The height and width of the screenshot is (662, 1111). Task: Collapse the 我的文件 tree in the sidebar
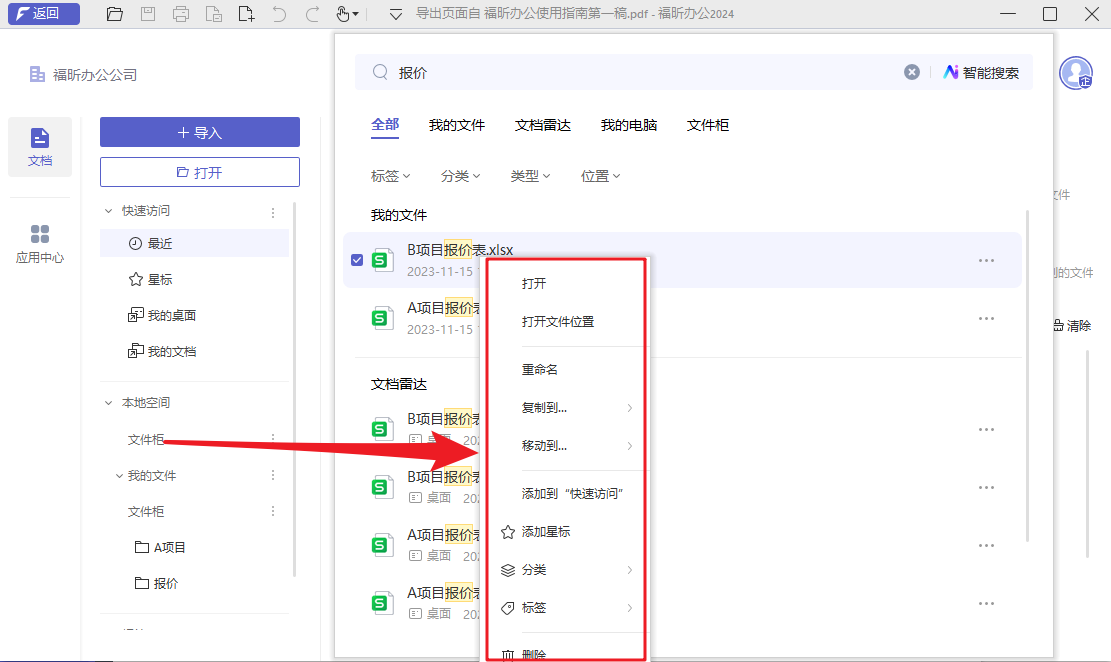[119, 475]
